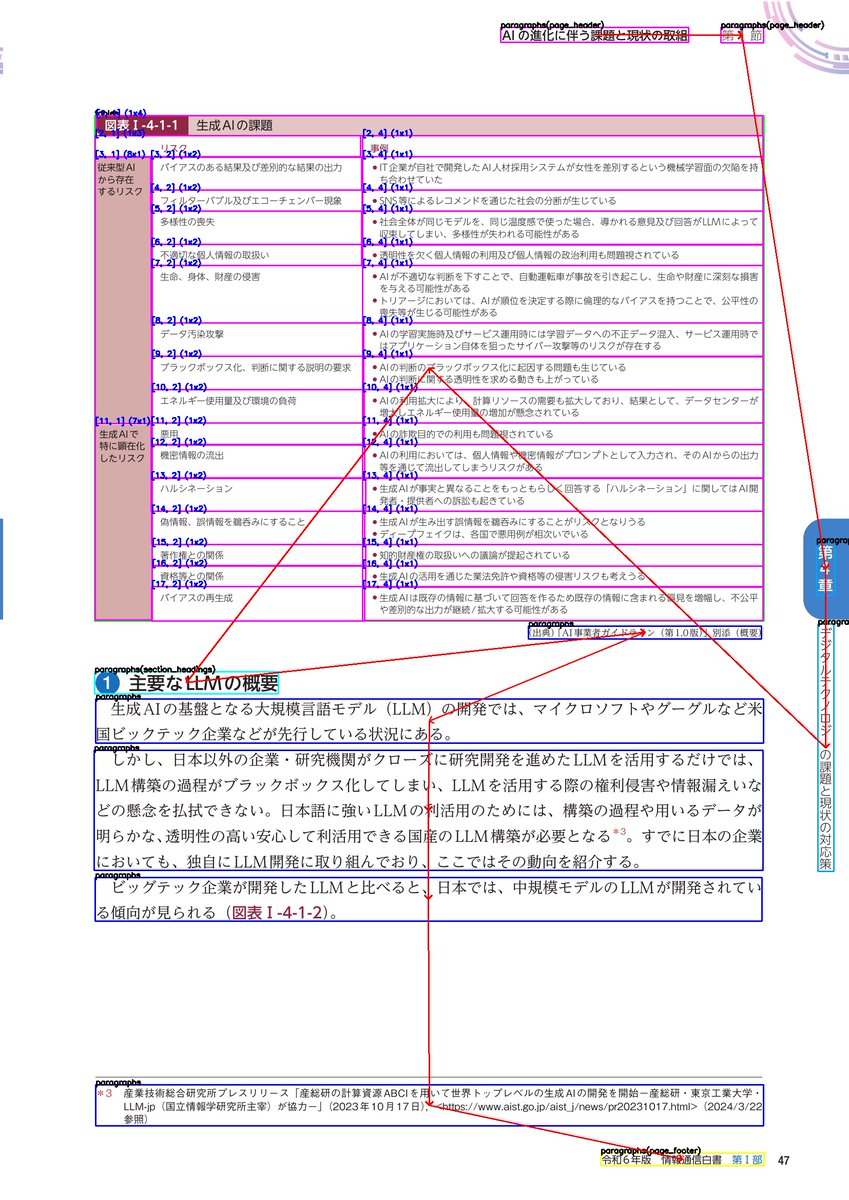Click the example about 透明性を欠く個人情報の利用
This screenshot has width=849, height=1200.
[564, 255]
